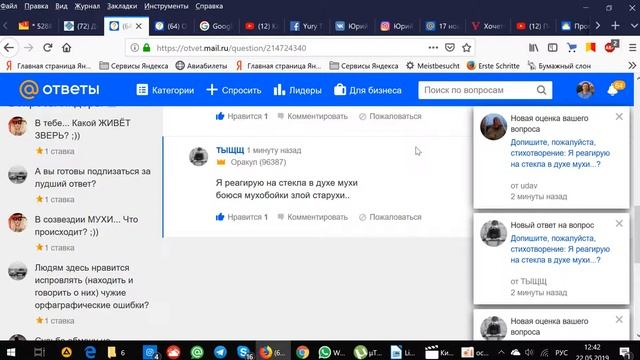640x360 pixels.
Task: Open the Бумажный слон bookmark
Action: (559, 66)
